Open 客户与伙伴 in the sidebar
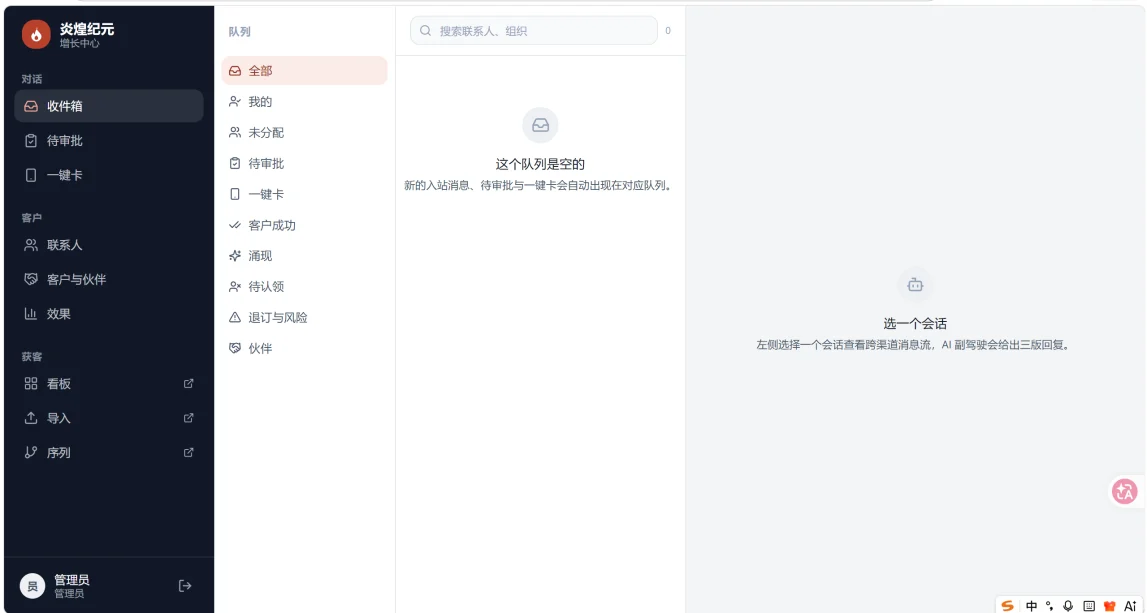Image resolution: width=1147 pixels, height=613 pixels. (109, 279)
